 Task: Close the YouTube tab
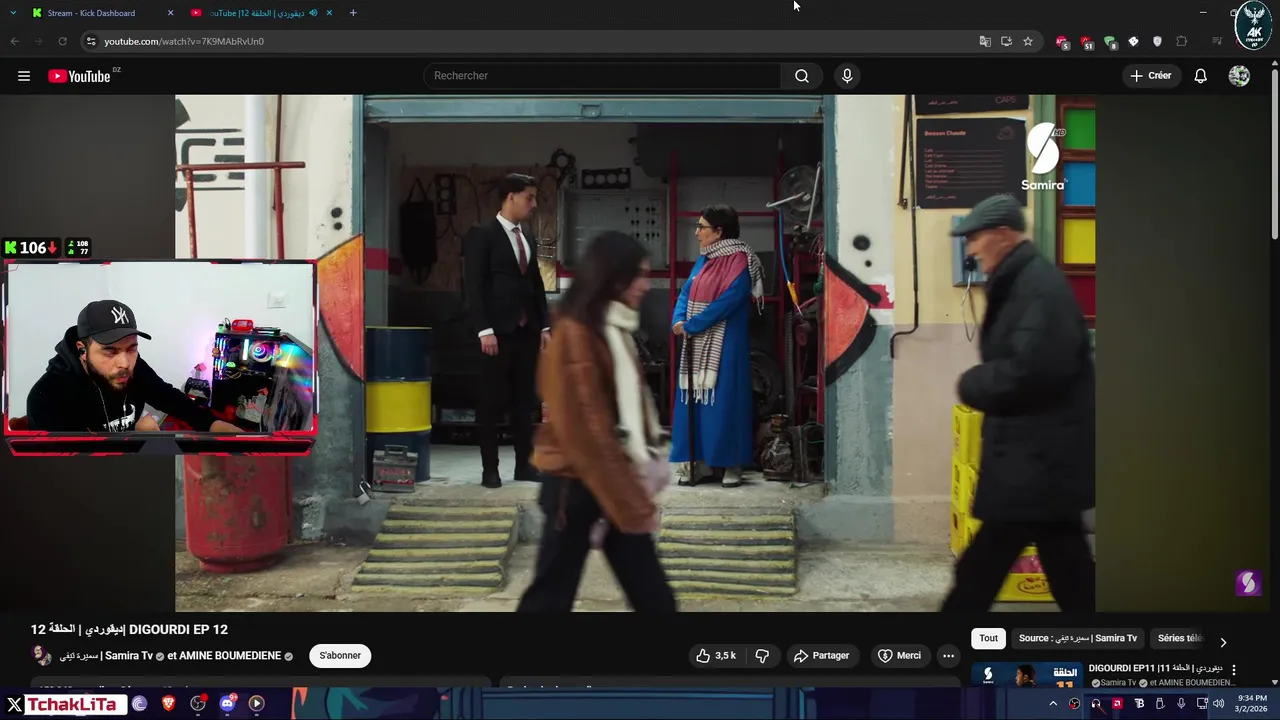coord(329,13)
